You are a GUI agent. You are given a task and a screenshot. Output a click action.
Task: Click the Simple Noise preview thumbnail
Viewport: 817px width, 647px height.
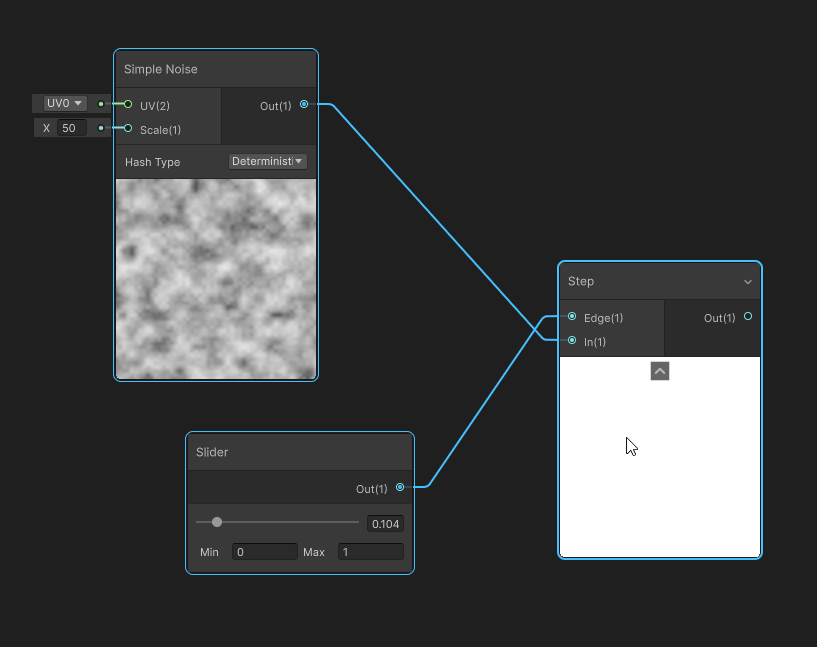pos(216,279)
